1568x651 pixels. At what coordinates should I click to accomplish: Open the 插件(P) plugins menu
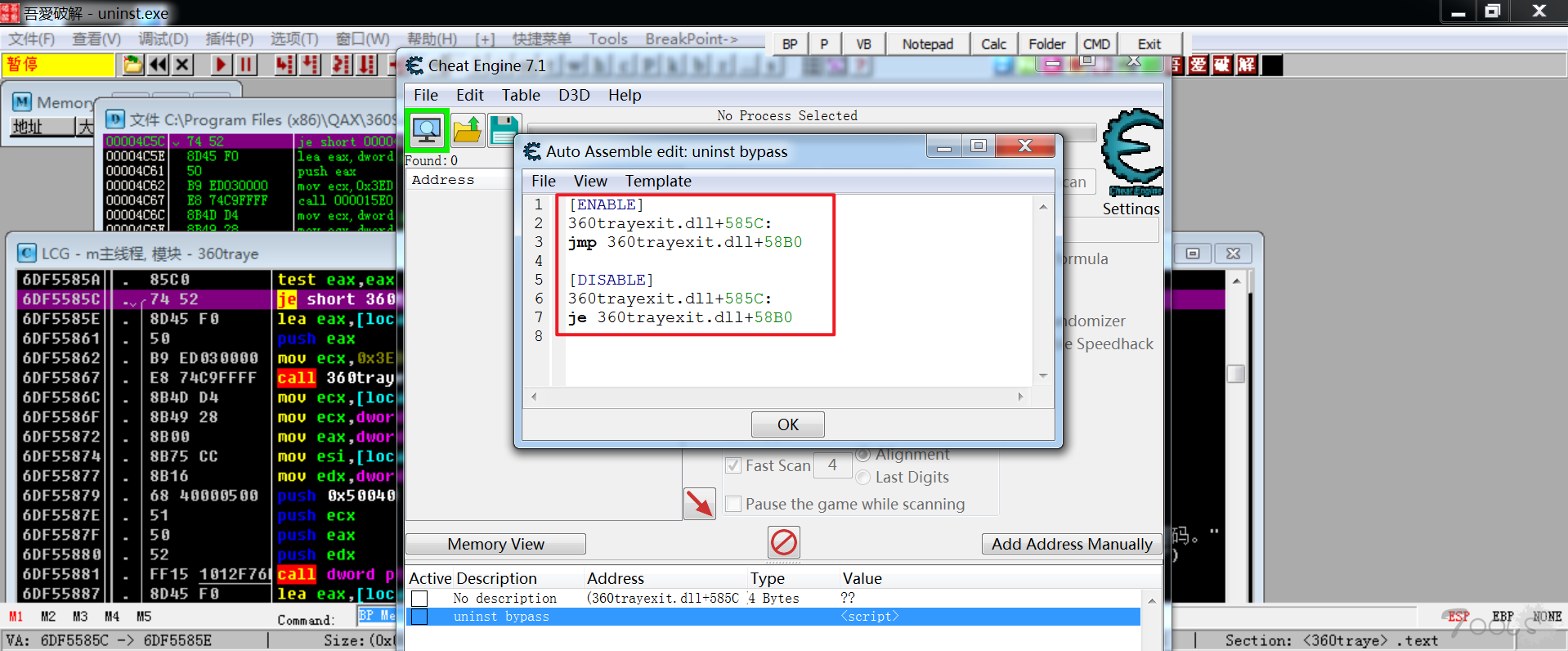(x=230, y=38)
